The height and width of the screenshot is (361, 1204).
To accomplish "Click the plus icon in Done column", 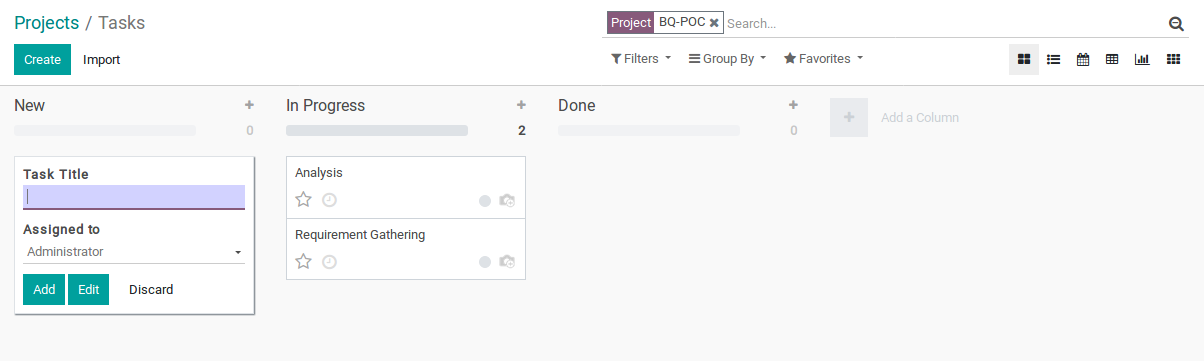I will coord(793,105).
